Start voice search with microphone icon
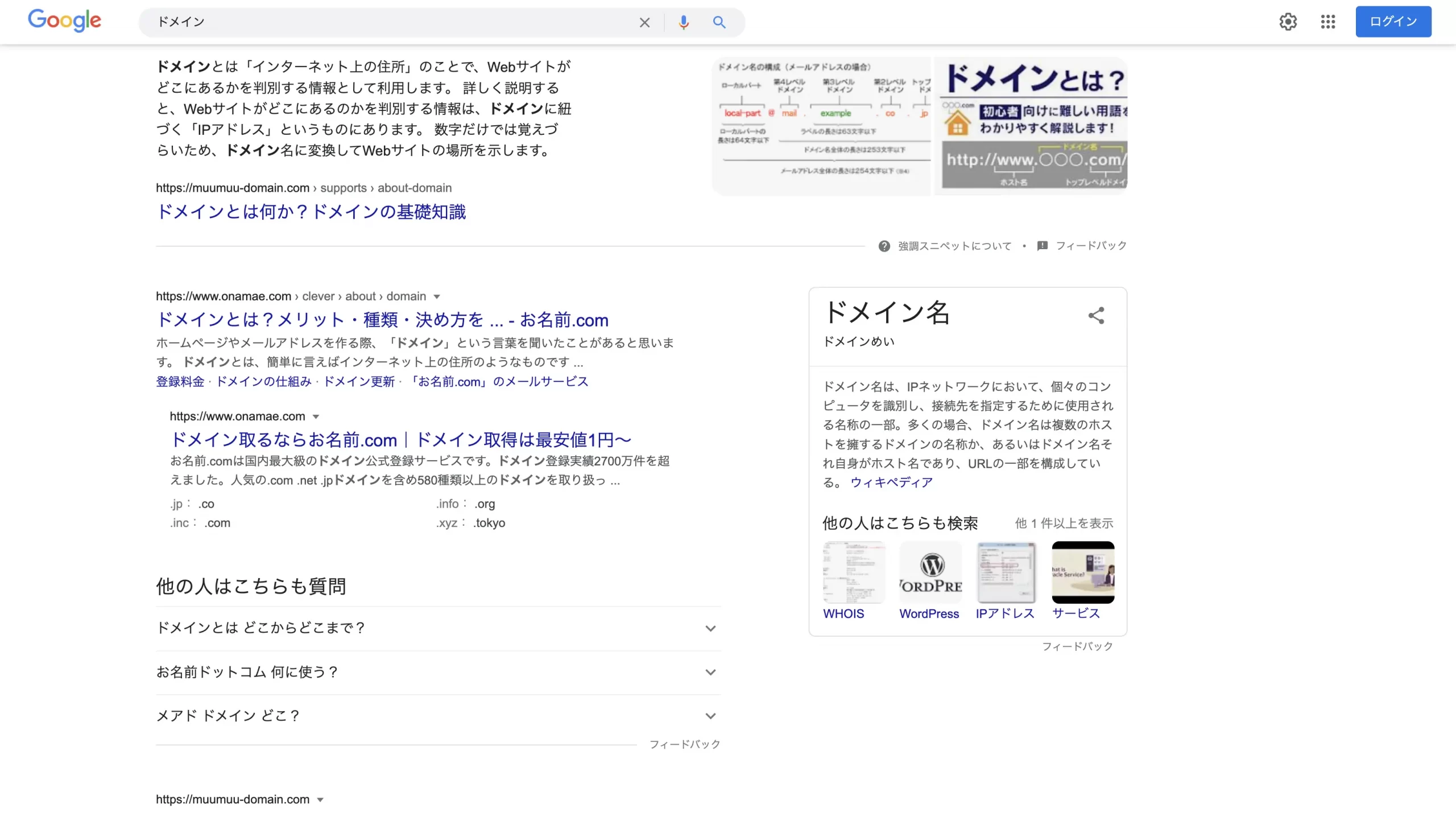The width and height of the screenshot is (1456, 813). [x=684, y=22]
